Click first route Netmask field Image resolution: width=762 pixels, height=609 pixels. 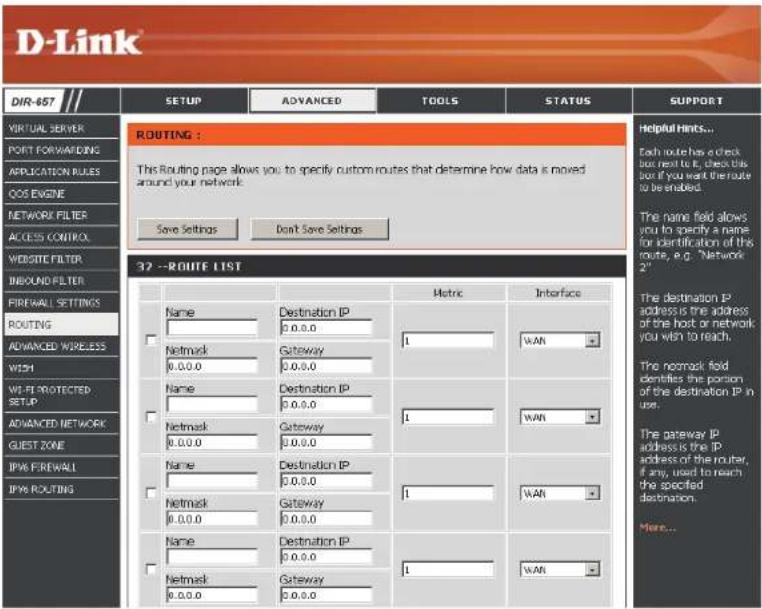pos(212,366)
